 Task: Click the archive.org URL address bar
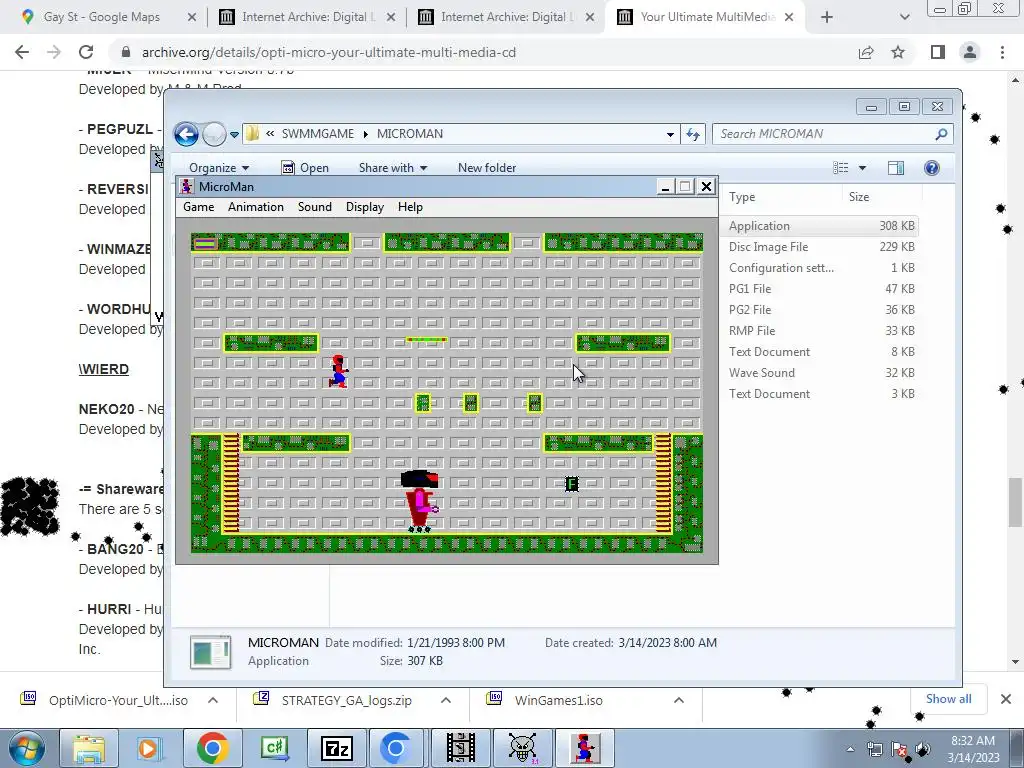click(x=328, y=52)
